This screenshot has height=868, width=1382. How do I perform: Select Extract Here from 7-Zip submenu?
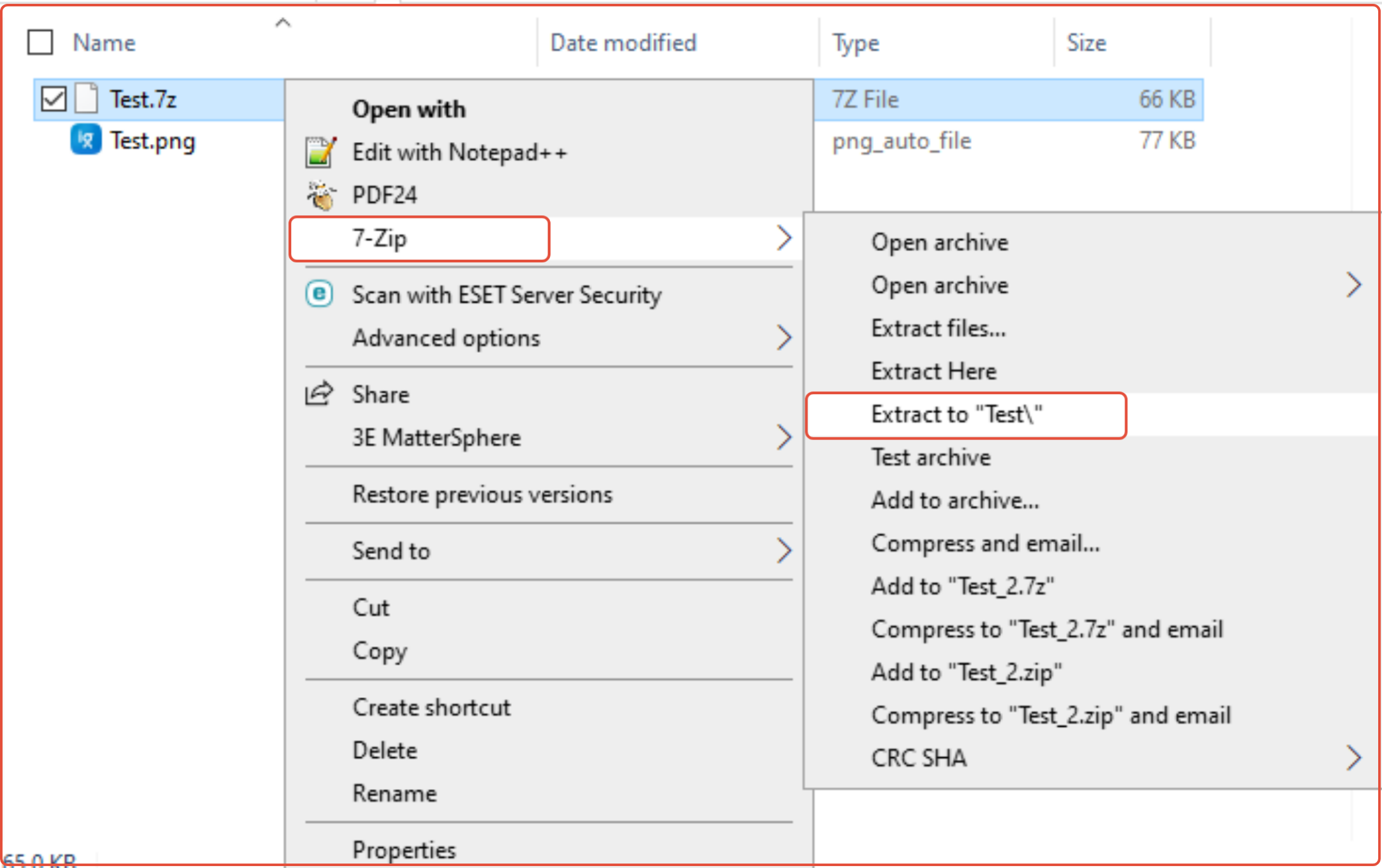(933, 371)
